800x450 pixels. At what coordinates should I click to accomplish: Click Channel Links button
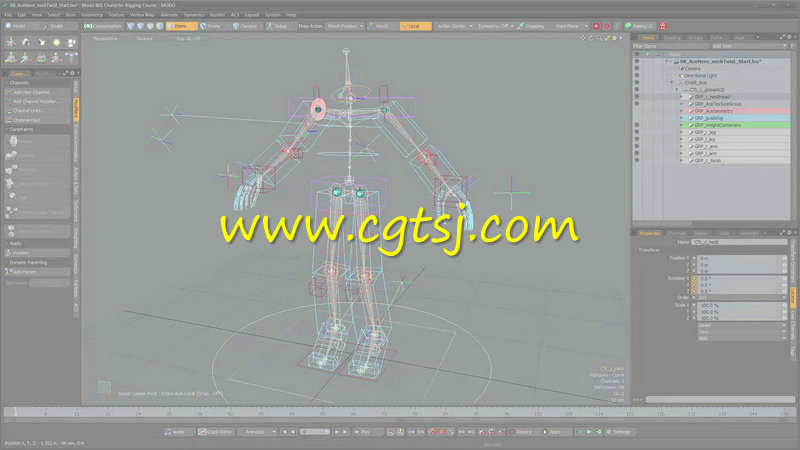pos(37,111)
